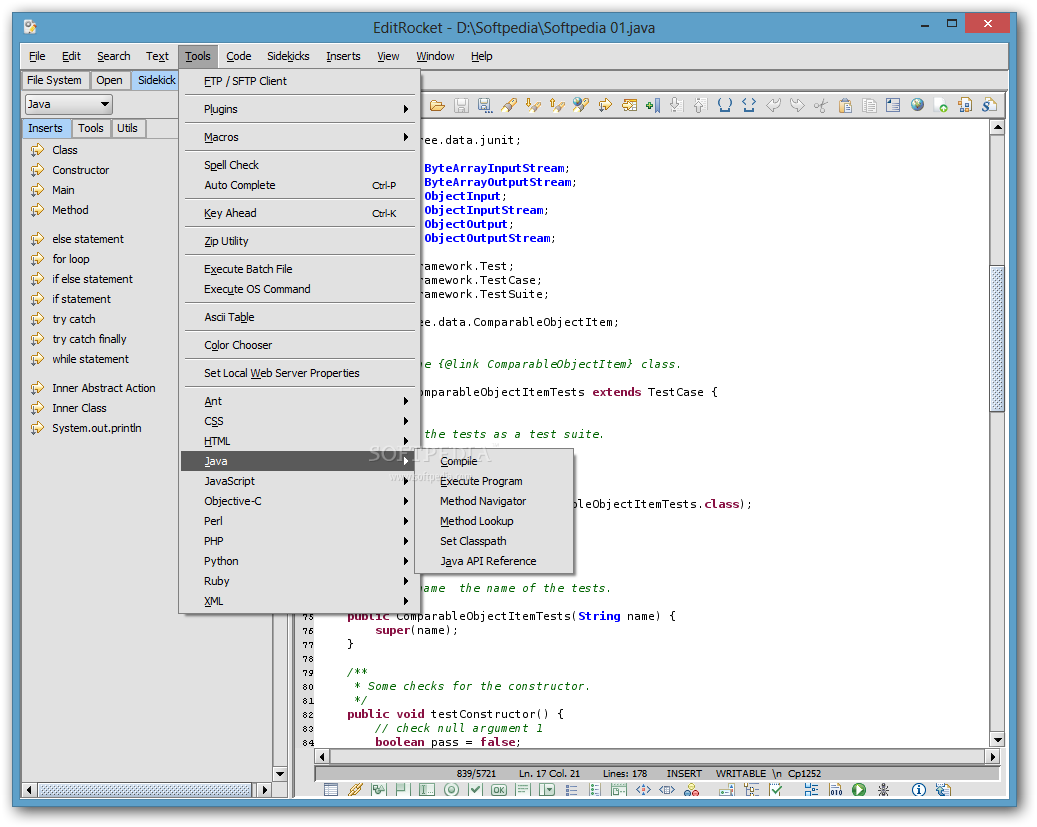Click the angle brackets matching toolbar icon
Image resolution: width=1037 pixels, height=827 pixels.
click(749, 105)
